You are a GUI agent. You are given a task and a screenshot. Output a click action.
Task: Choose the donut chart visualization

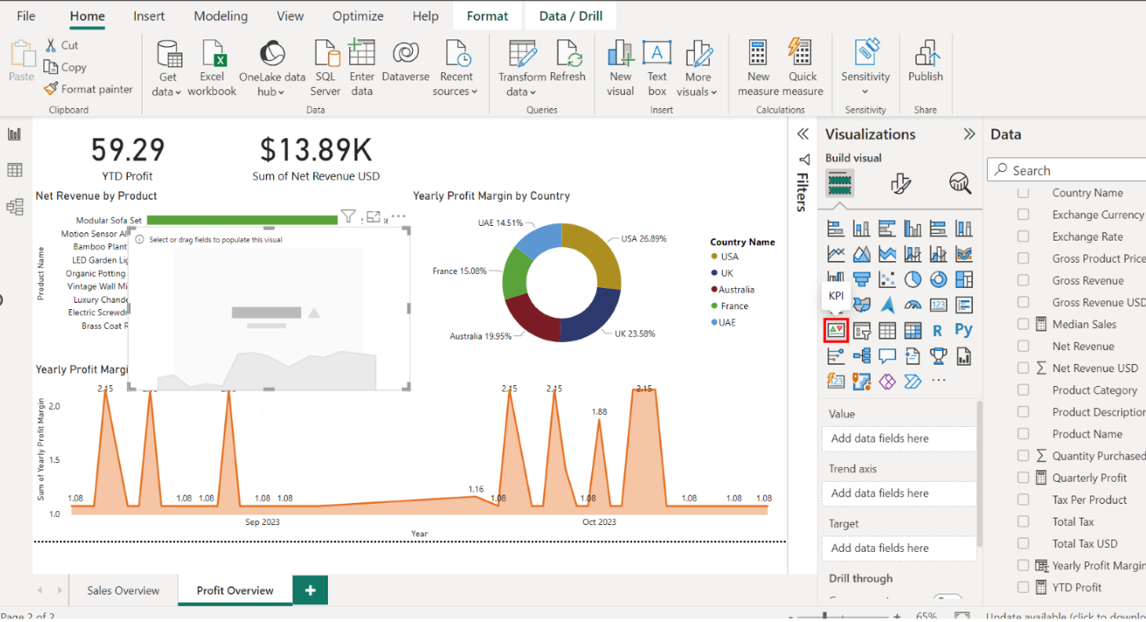(938, 279)
